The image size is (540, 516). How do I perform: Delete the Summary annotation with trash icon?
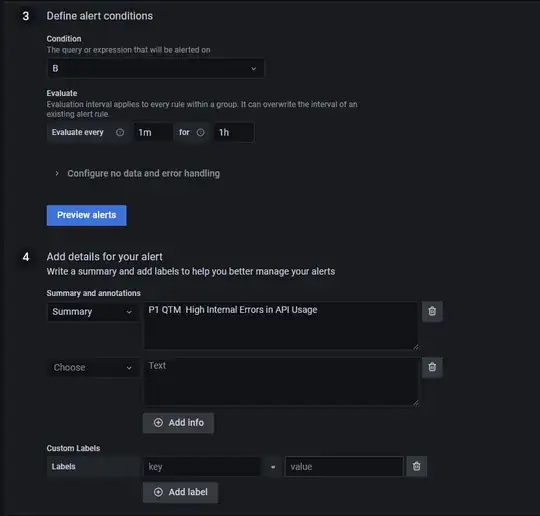tap(432, 311)
